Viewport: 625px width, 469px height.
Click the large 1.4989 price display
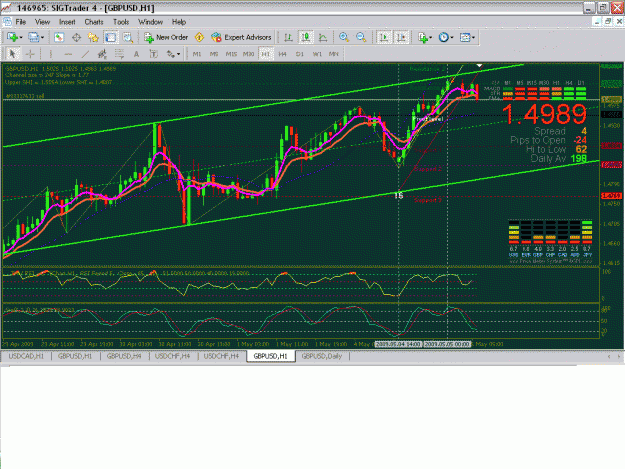tap(544, 114)
